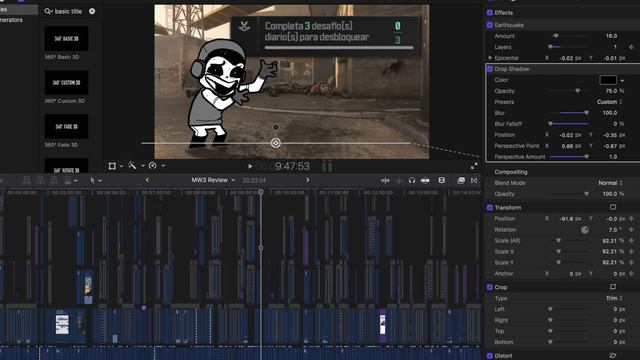Image resolution: width=640 pixels, height=360 pixels.
Task: Adjust the Earthquake Amount slider
Action: (556, 36)
